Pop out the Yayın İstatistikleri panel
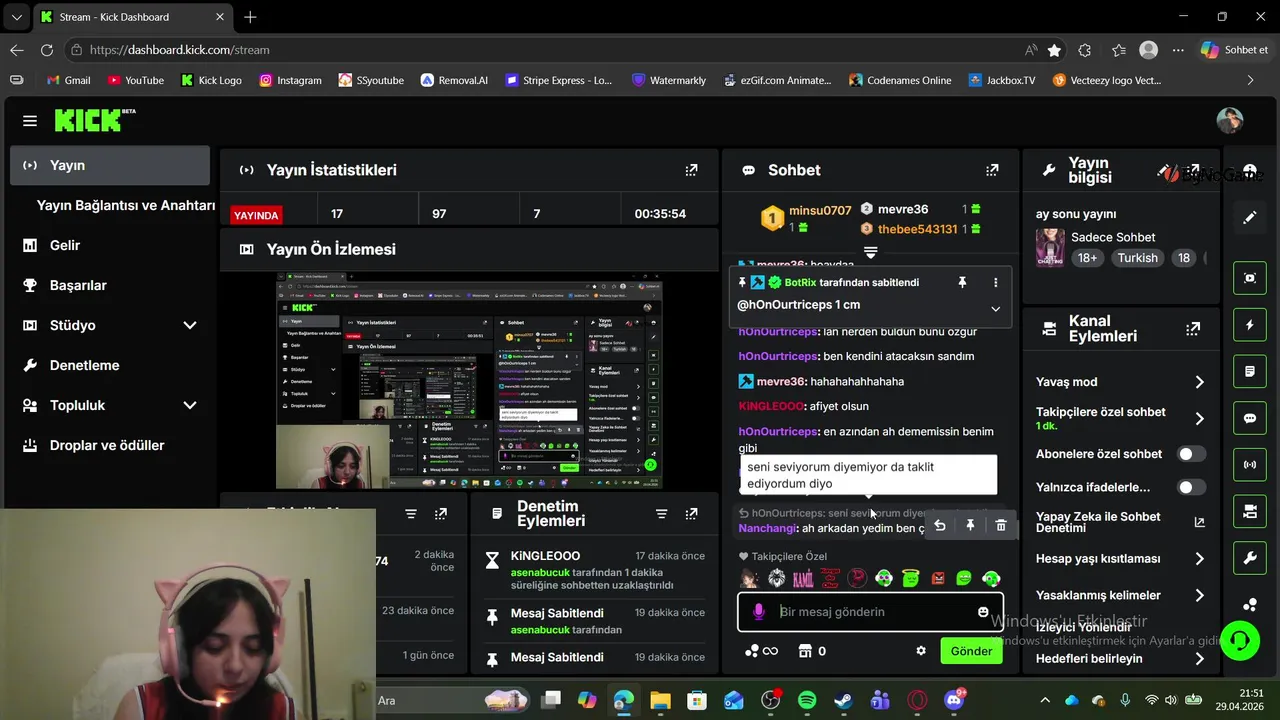The width and height of the screenshot is (1280, 720). (691, 170)
